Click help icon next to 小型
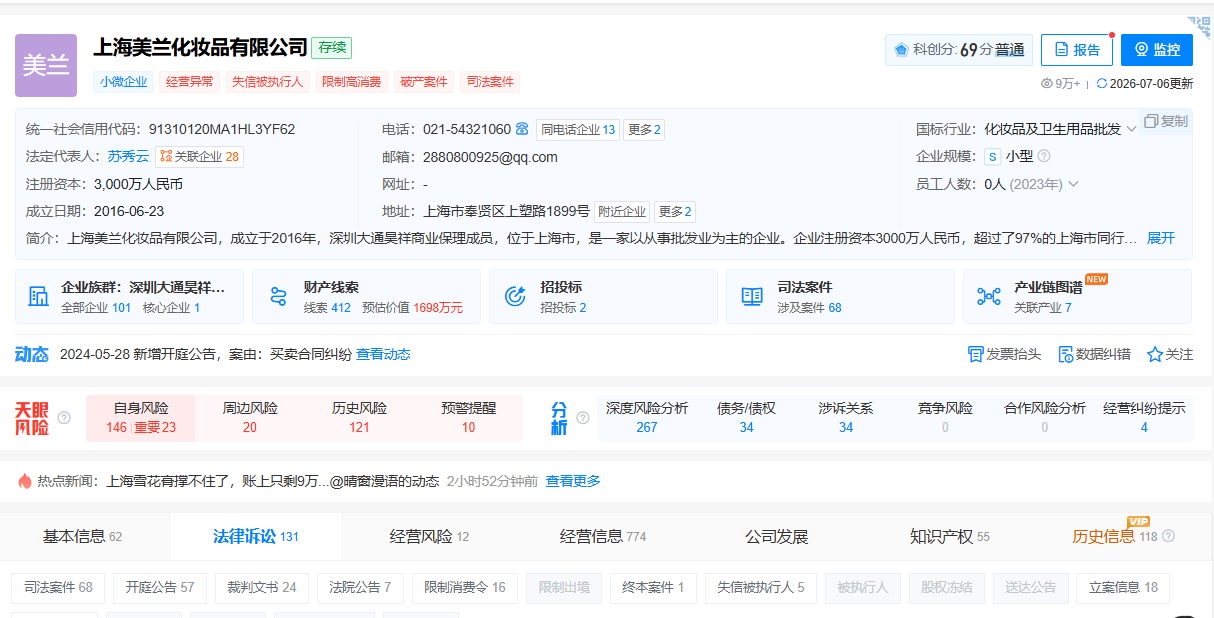The image size is (1214, 618). point(1044,156)
